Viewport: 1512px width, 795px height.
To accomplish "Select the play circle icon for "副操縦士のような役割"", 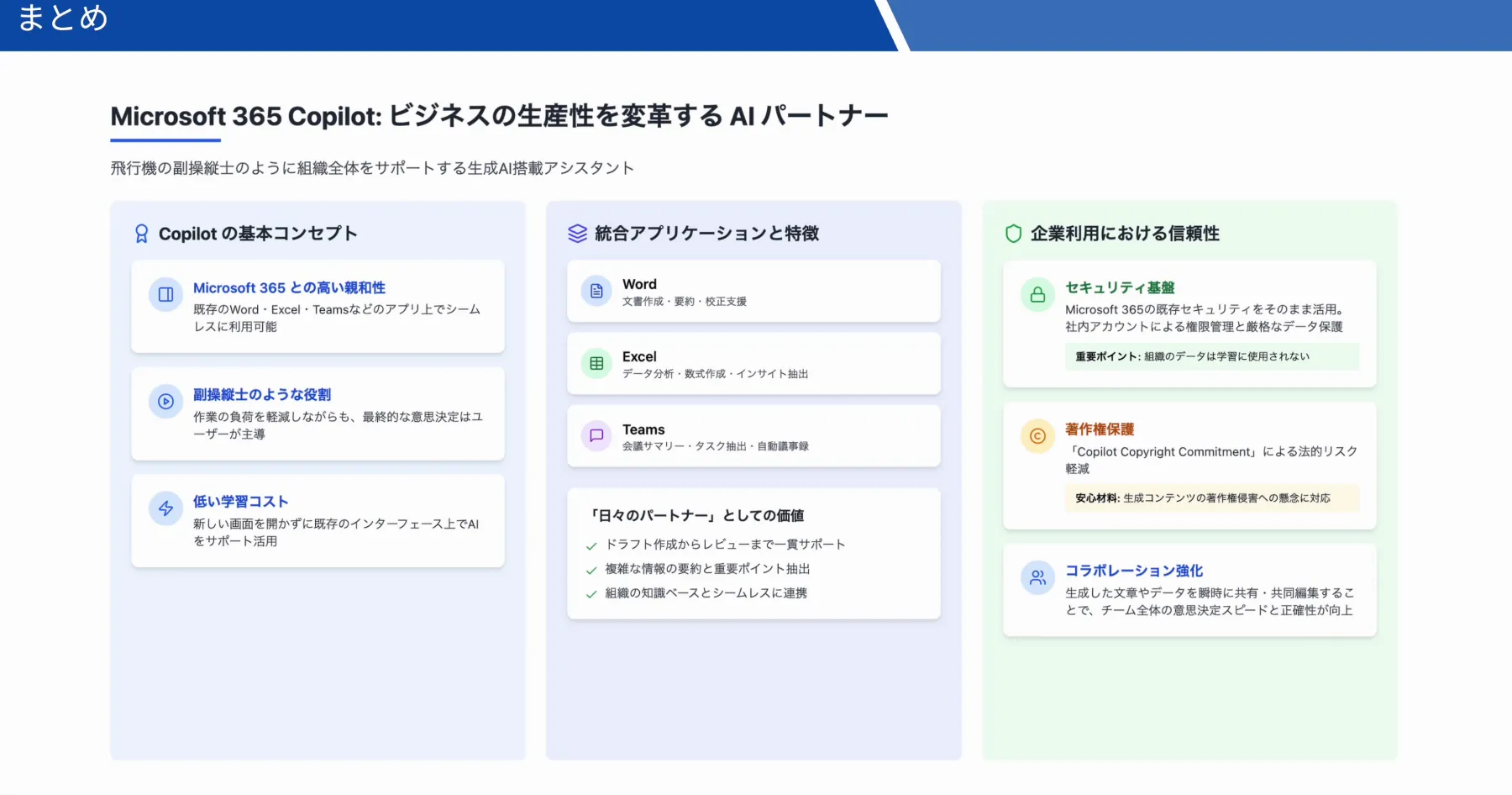I will tap(166, 402).
